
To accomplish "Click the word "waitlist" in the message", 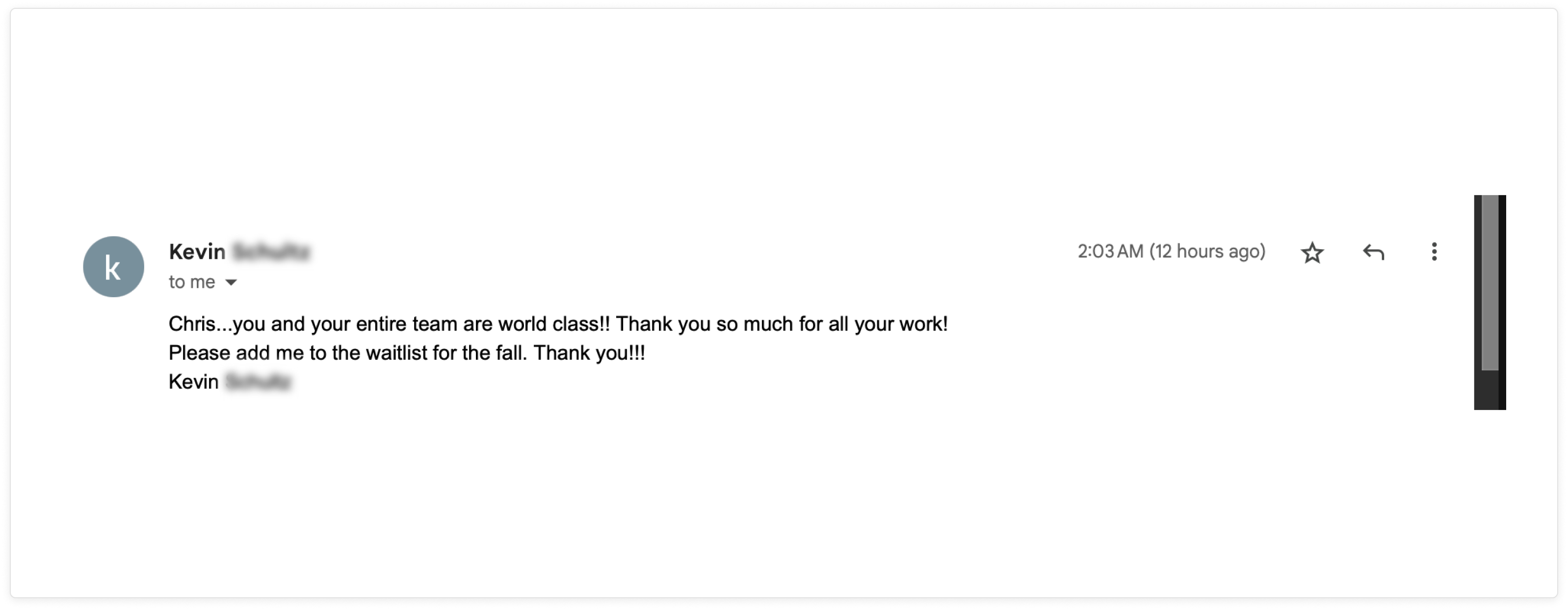I will [396, 353].
